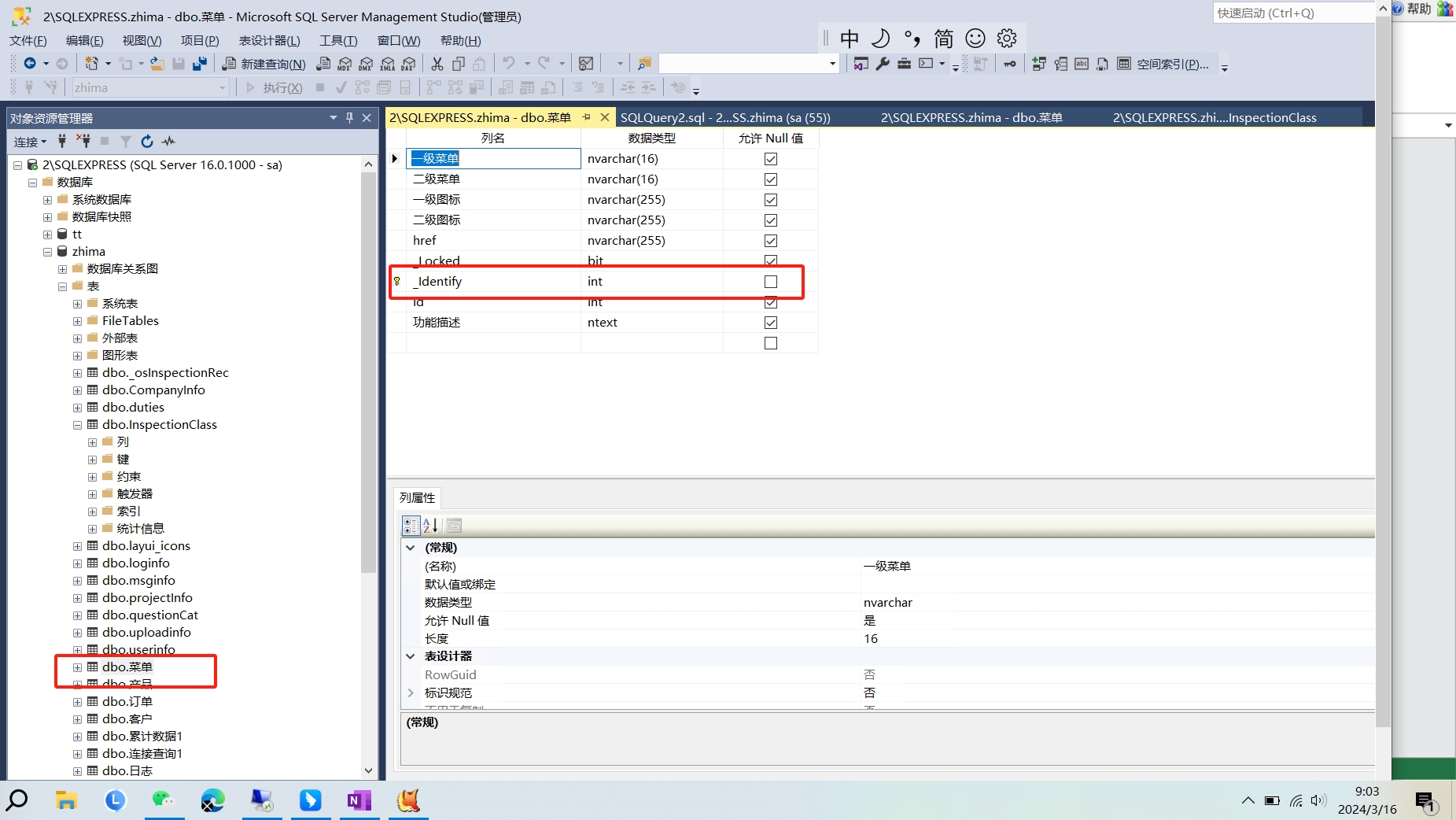Click the find in files icon
1456x820 pixels.
pos(644,64)
